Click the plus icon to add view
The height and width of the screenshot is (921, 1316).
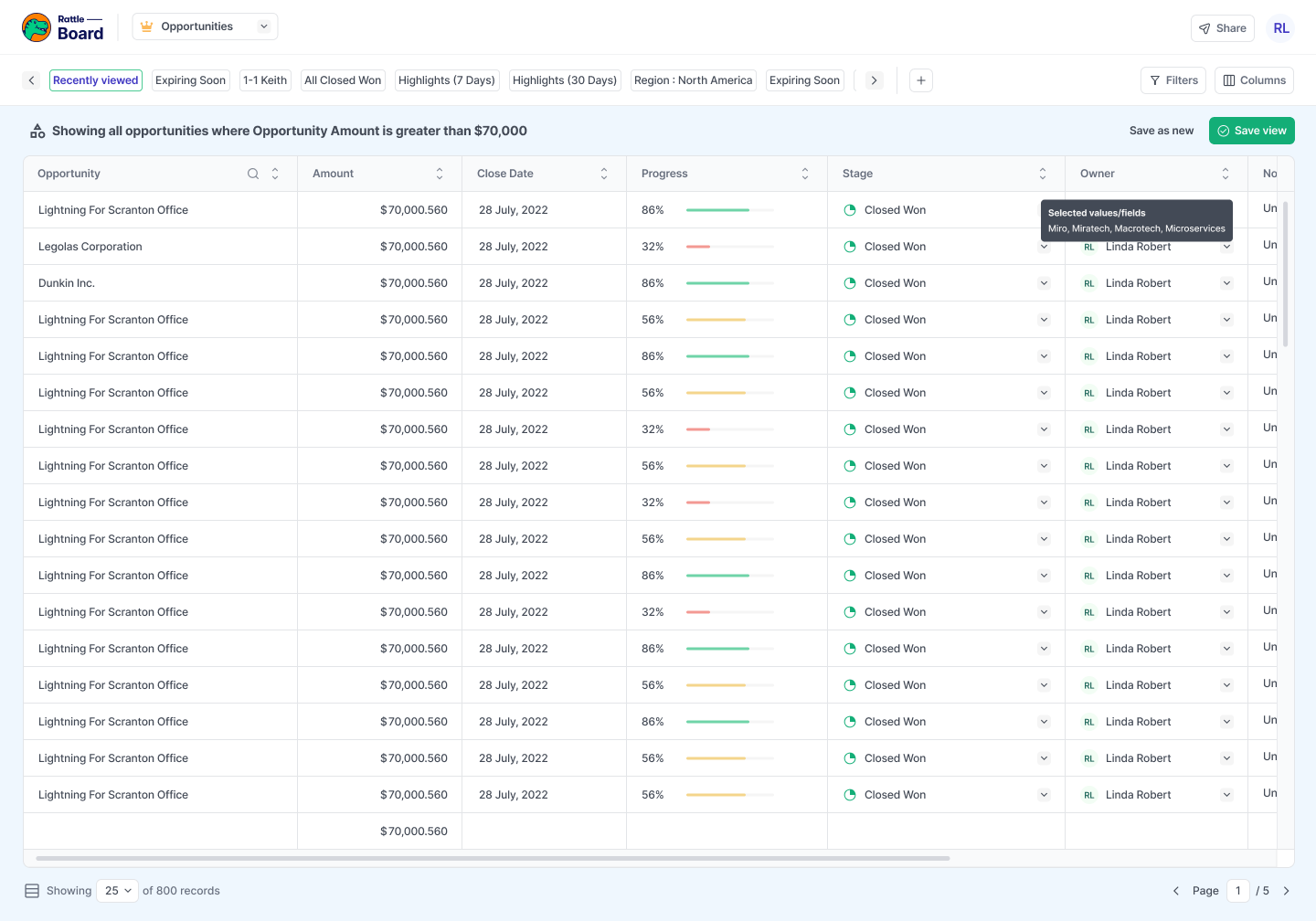[x=920, y=80]
